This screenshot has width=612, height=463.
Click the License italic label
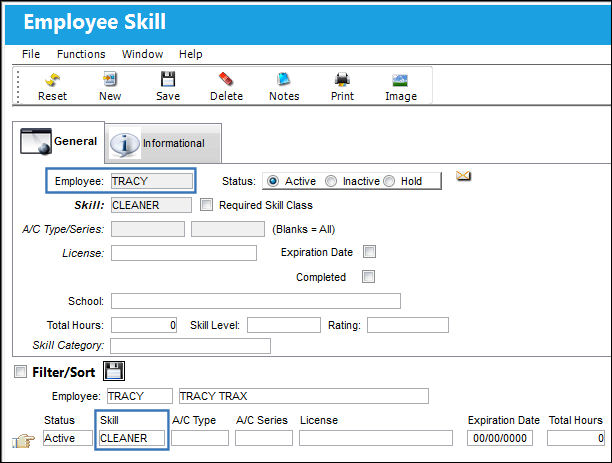(83, 253)
